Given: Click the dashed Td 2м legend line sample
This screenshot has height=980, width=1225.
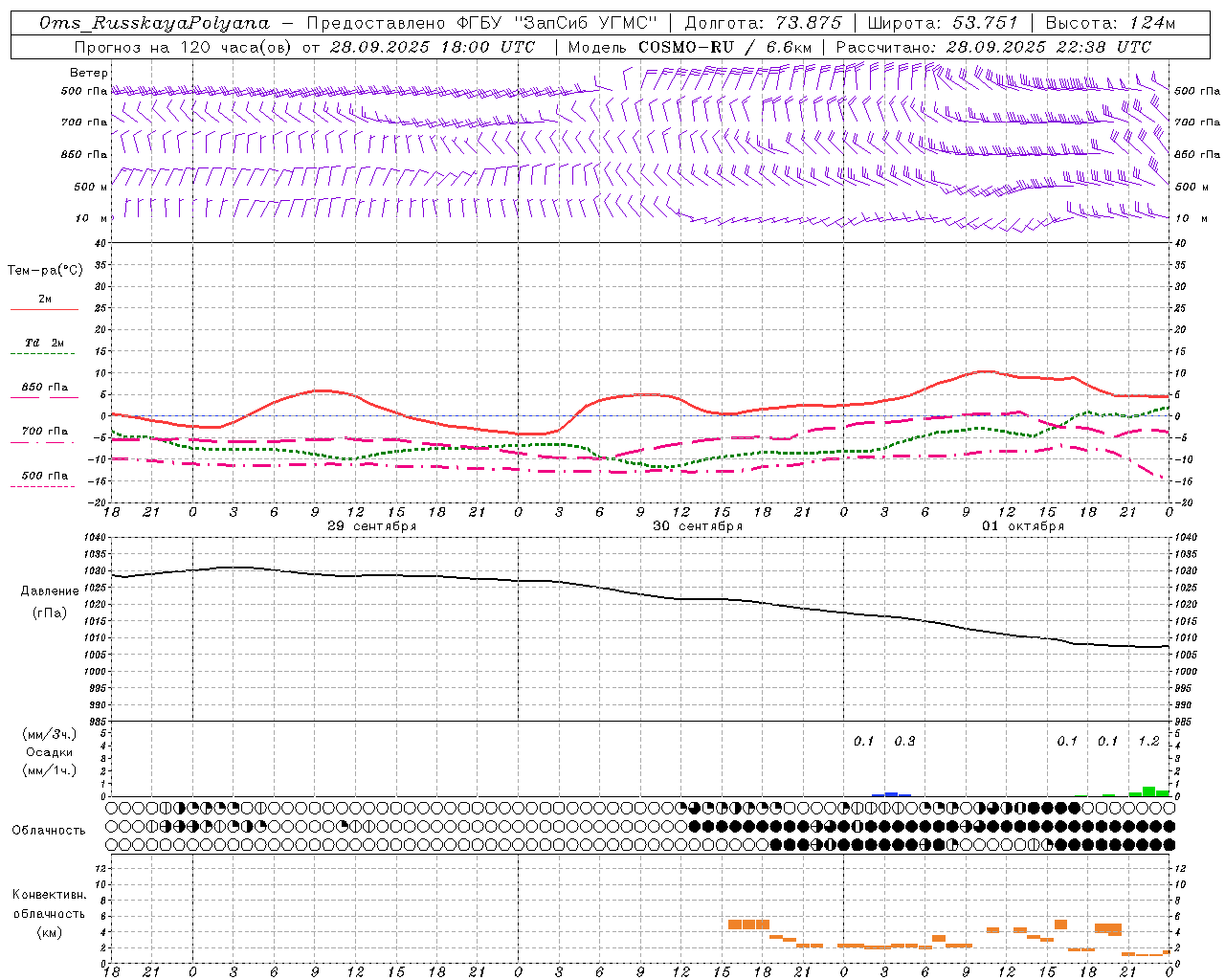Looking at the screenshot, I should point(44,354).
